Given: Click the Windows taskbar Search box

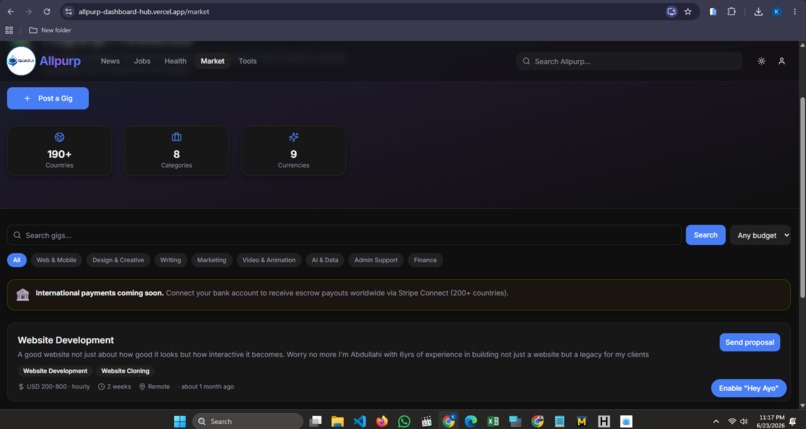Looking at the screenshot, I should click(247, 421).
